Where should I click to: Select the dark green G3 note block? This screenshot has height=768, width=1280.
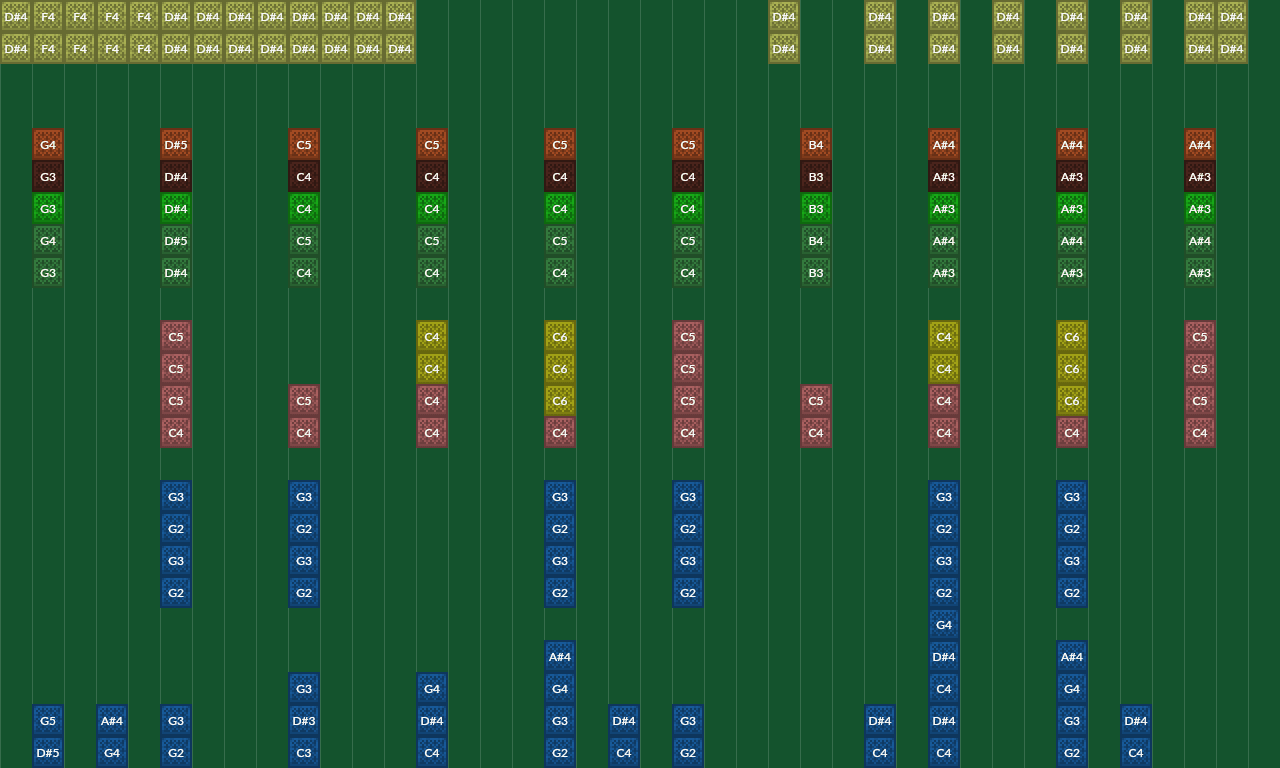coord(48,273)
